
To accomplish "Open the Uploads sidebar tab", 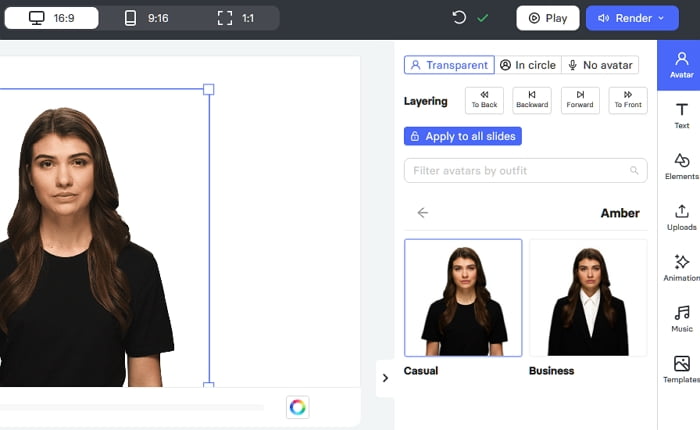I will [x=681, y=217].
